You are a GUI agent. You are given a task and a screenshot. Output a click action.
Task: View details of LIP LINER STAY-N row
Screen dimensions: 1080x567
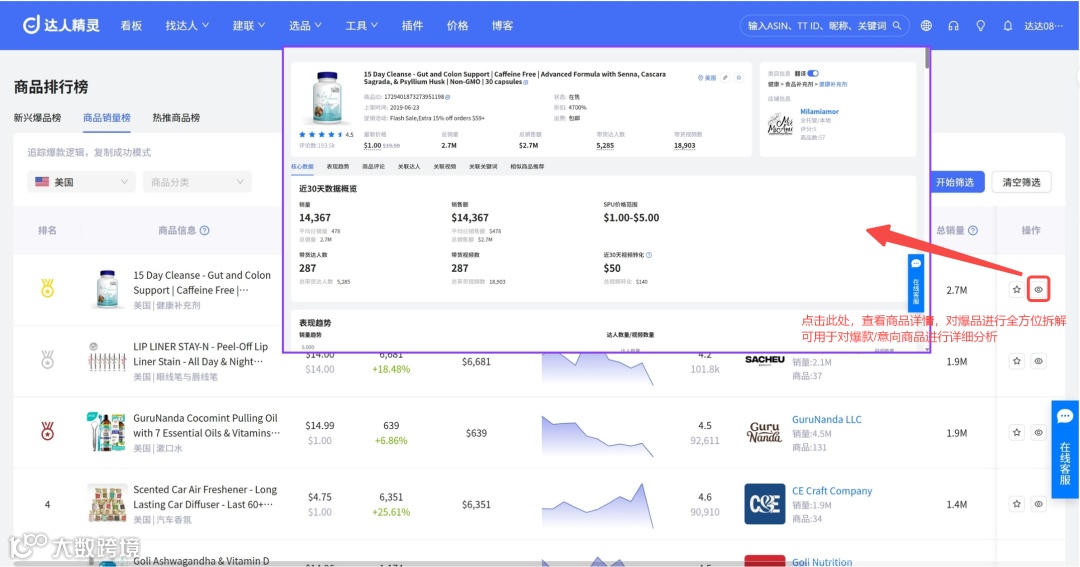coord(1039,361)
